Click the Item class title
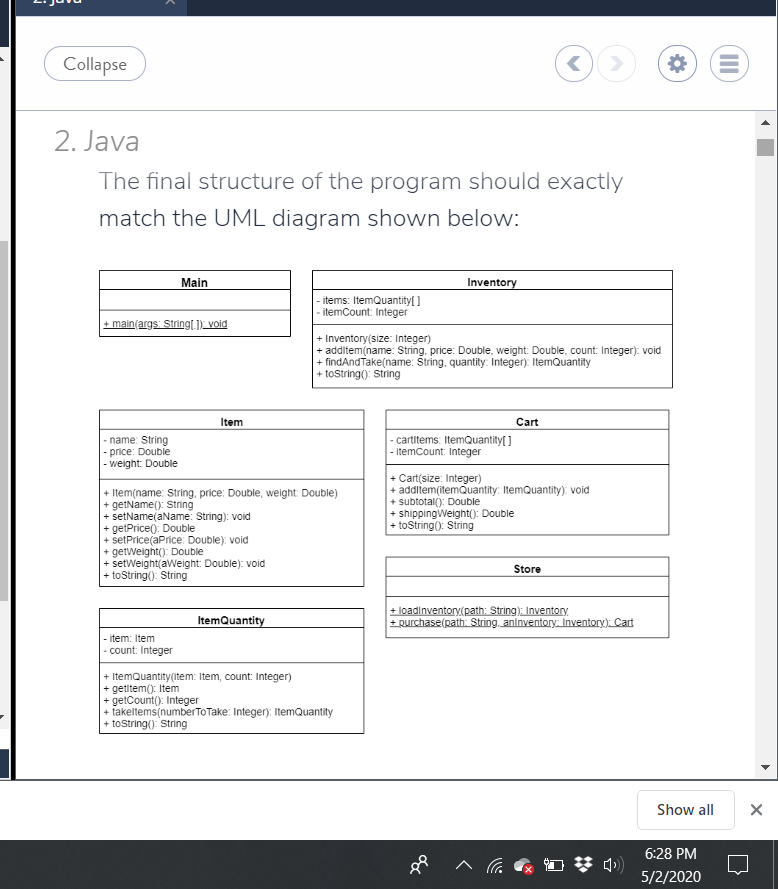The image size is (778, 889). (x=231, y=422)
